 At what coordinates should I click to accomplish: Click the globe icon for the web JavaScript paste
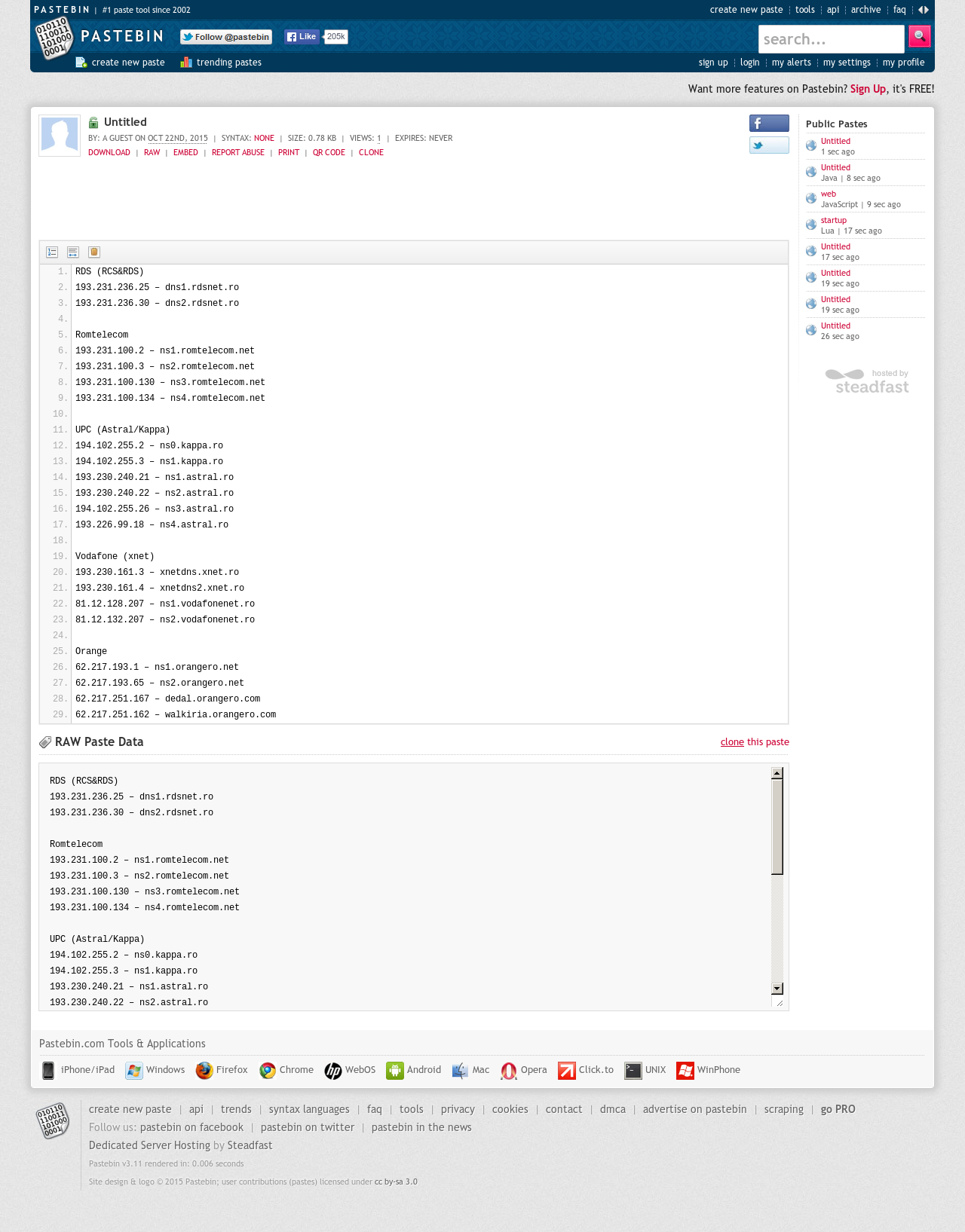[811, 198]
